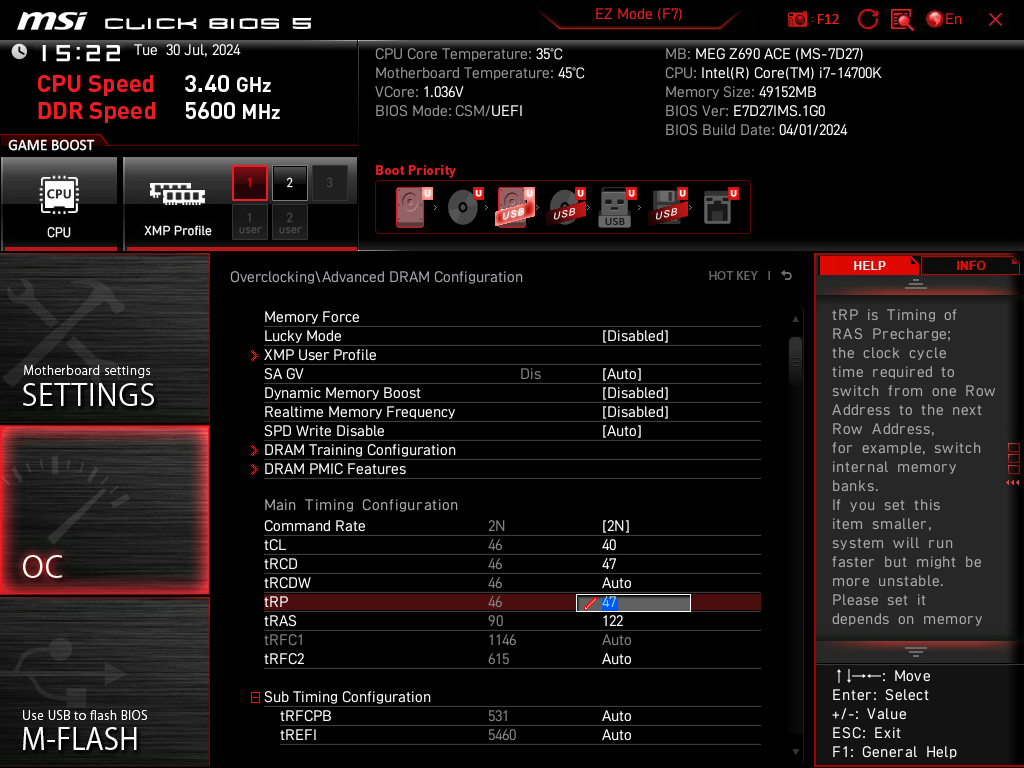Select USB floppy boot priority icon
This screenshot has width=1024, height=768.
667,207
